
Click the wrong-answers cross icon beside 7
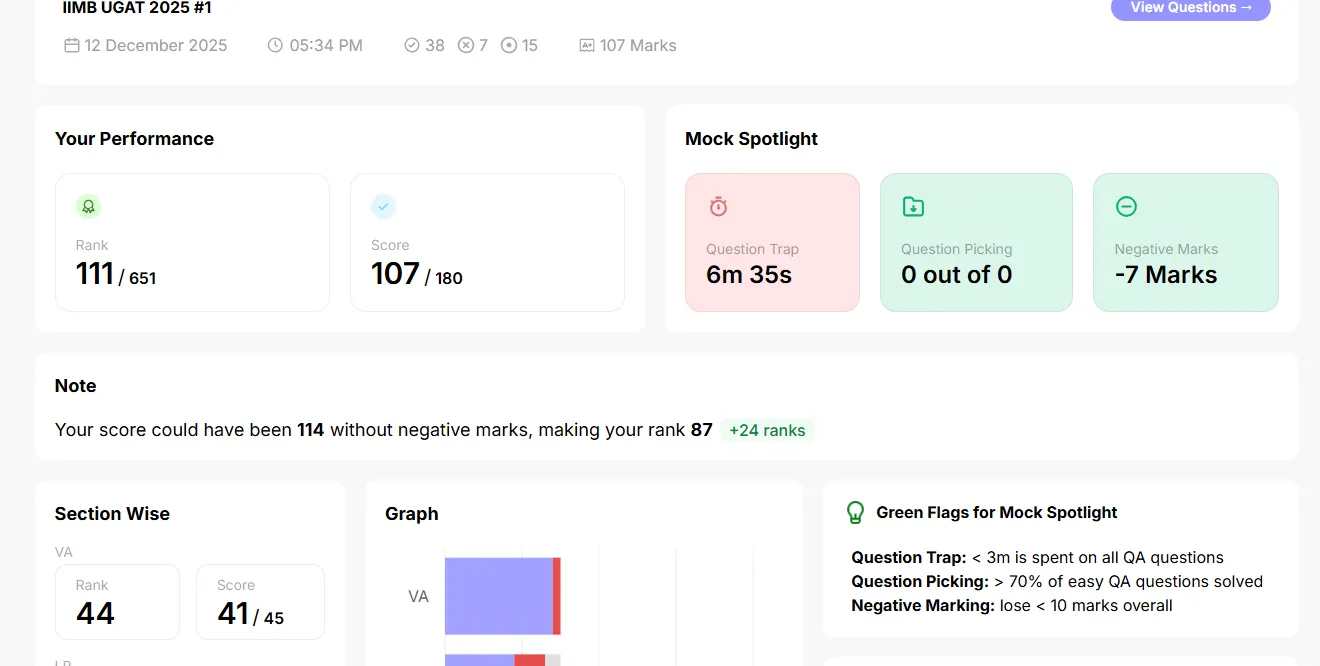(x=466, y=45)
